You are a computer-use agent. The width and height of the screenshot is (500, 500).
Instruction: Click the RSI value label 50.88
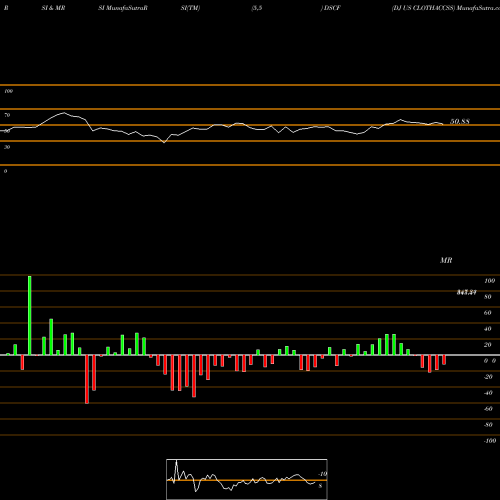[460, 121]
